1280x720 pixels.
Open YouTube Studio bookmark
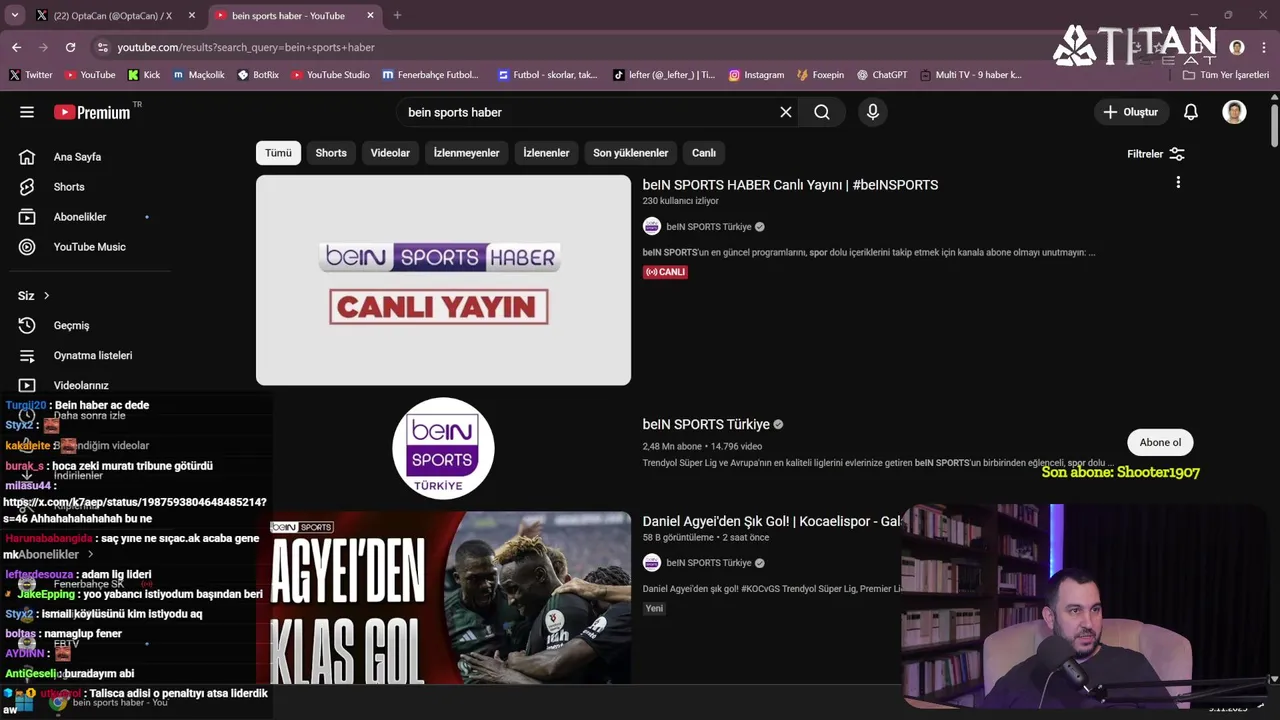click(330, 75)
